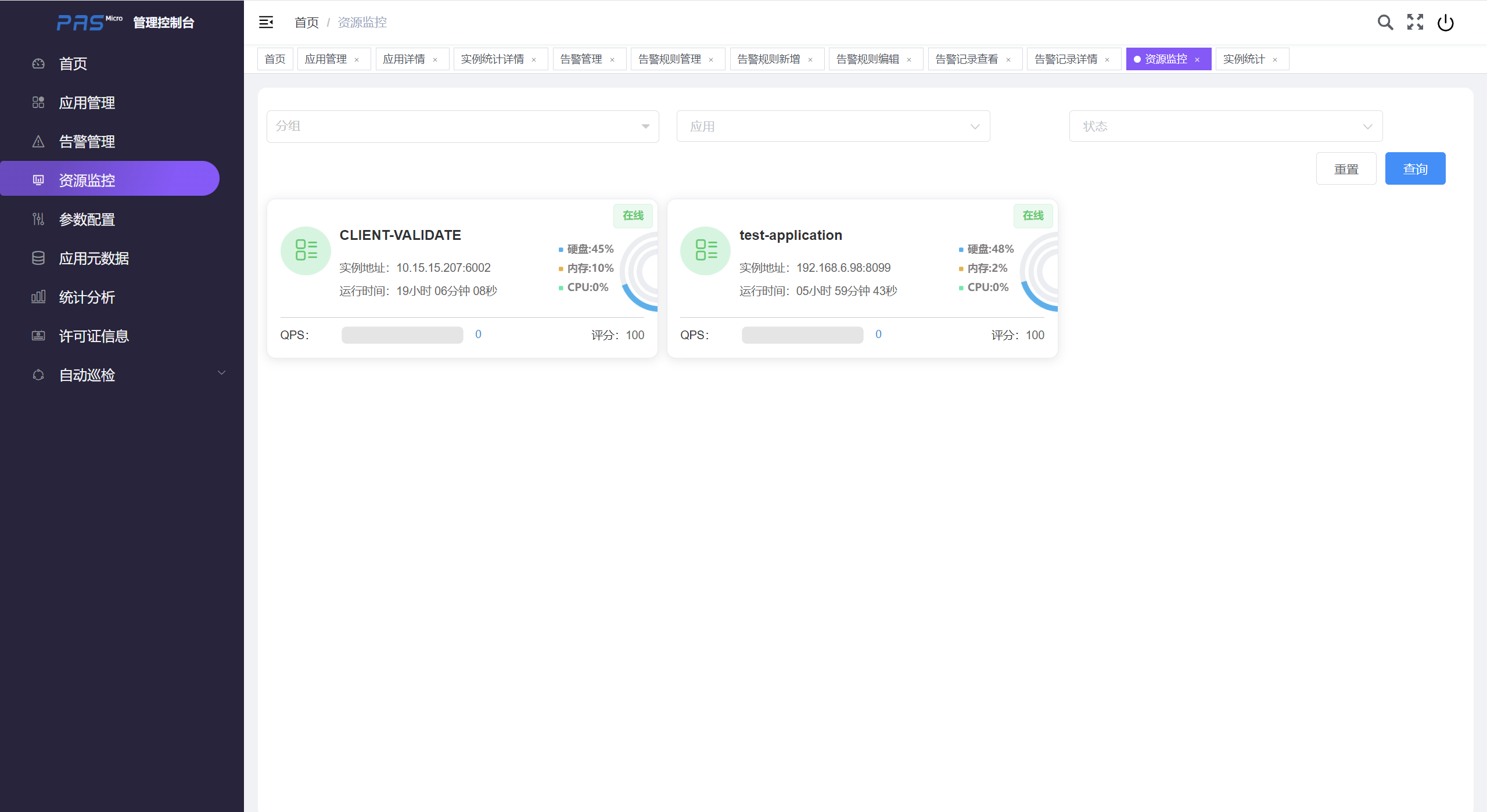Open 告警管理 from the sidebar

[87, 142]
